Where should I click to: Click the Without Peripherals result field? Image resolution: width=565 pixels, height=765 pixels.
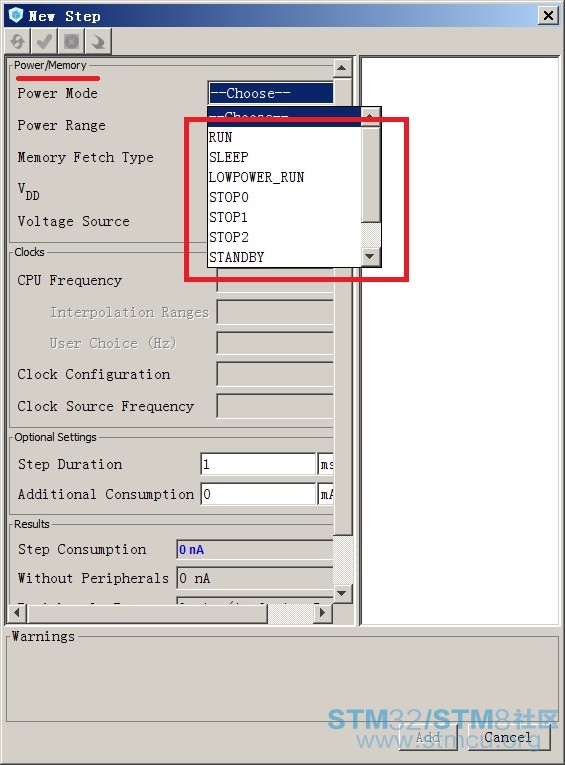[255, 578]
